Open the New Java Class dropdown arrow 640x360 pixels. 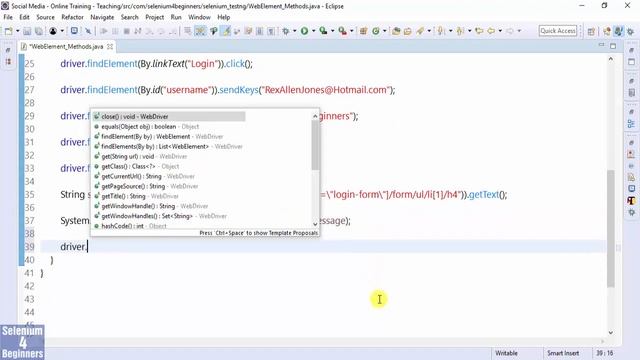(x=384, y=31)
